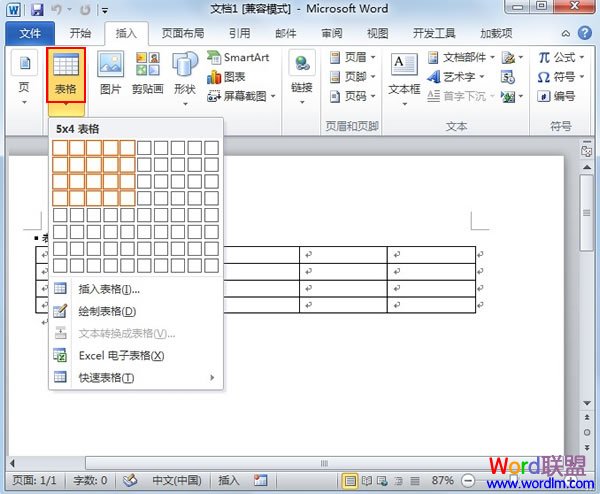Choose Excel 电子表格(X)
600x494 pixels.
pyautogui.click(x=136, y=356)
